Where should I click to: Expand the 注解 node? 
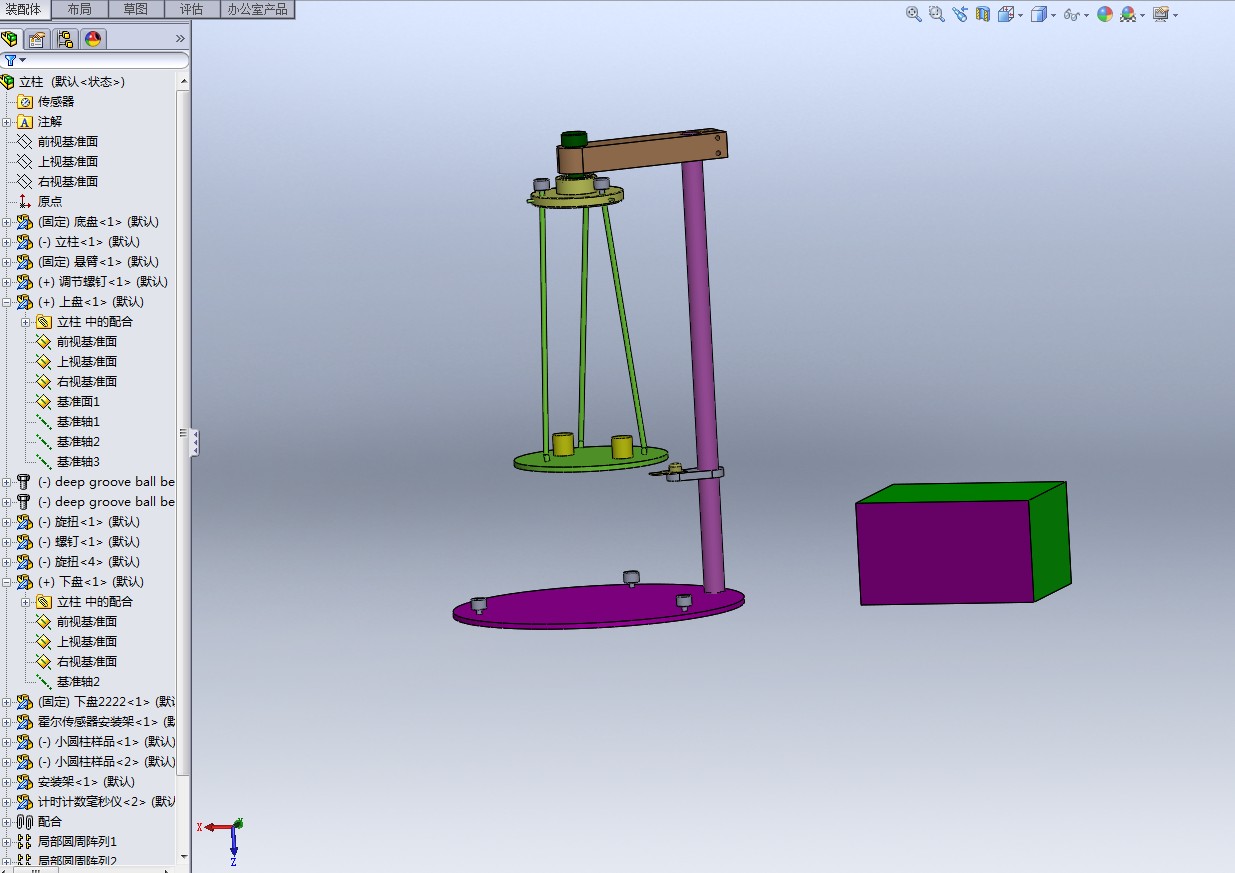tap(7, 122)
